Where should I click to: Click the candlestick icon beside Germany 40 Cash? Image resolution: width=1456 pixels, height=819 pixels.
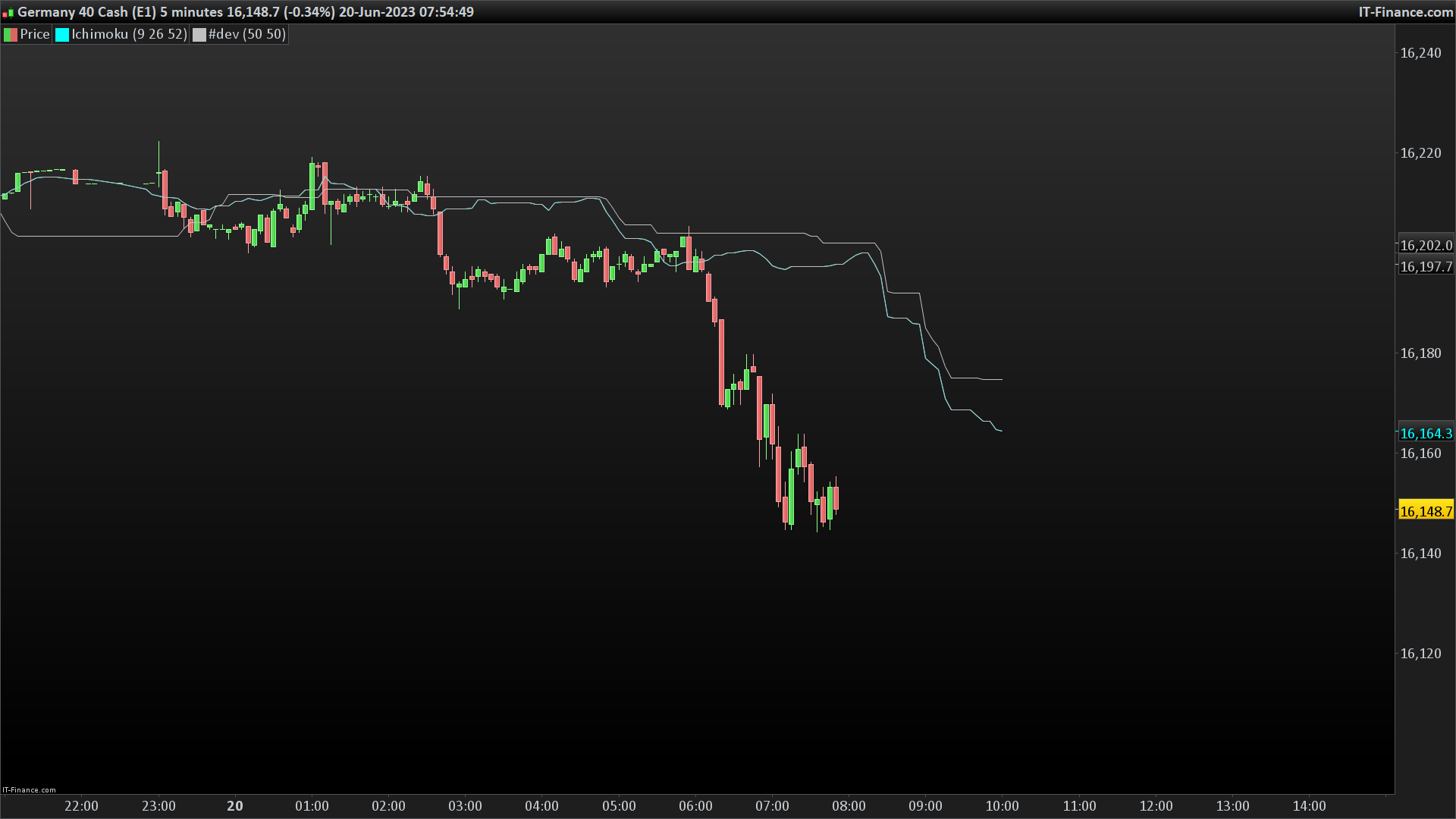[8, 13]
